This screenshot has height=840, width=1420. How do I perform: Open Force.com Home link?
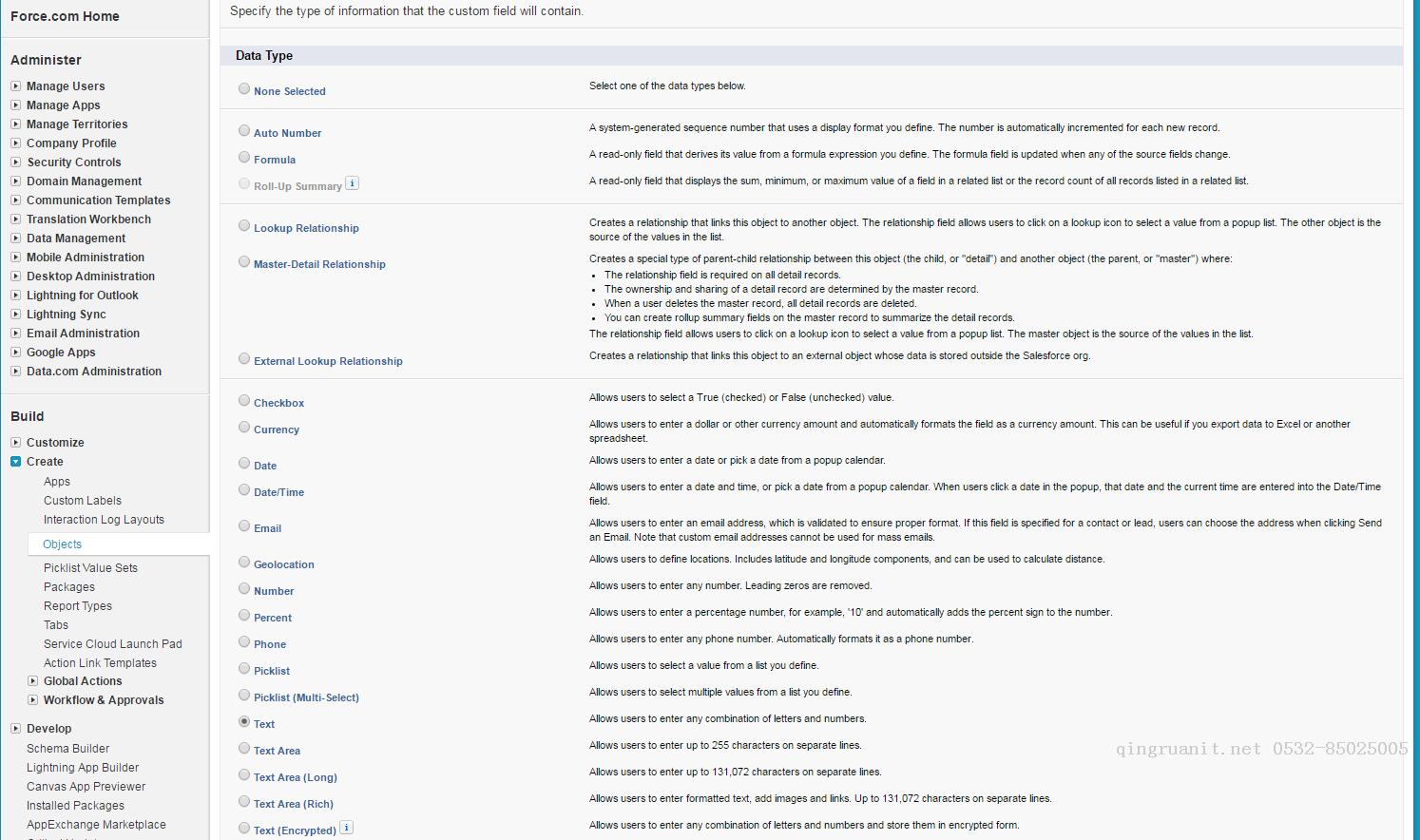pos(65,16)
